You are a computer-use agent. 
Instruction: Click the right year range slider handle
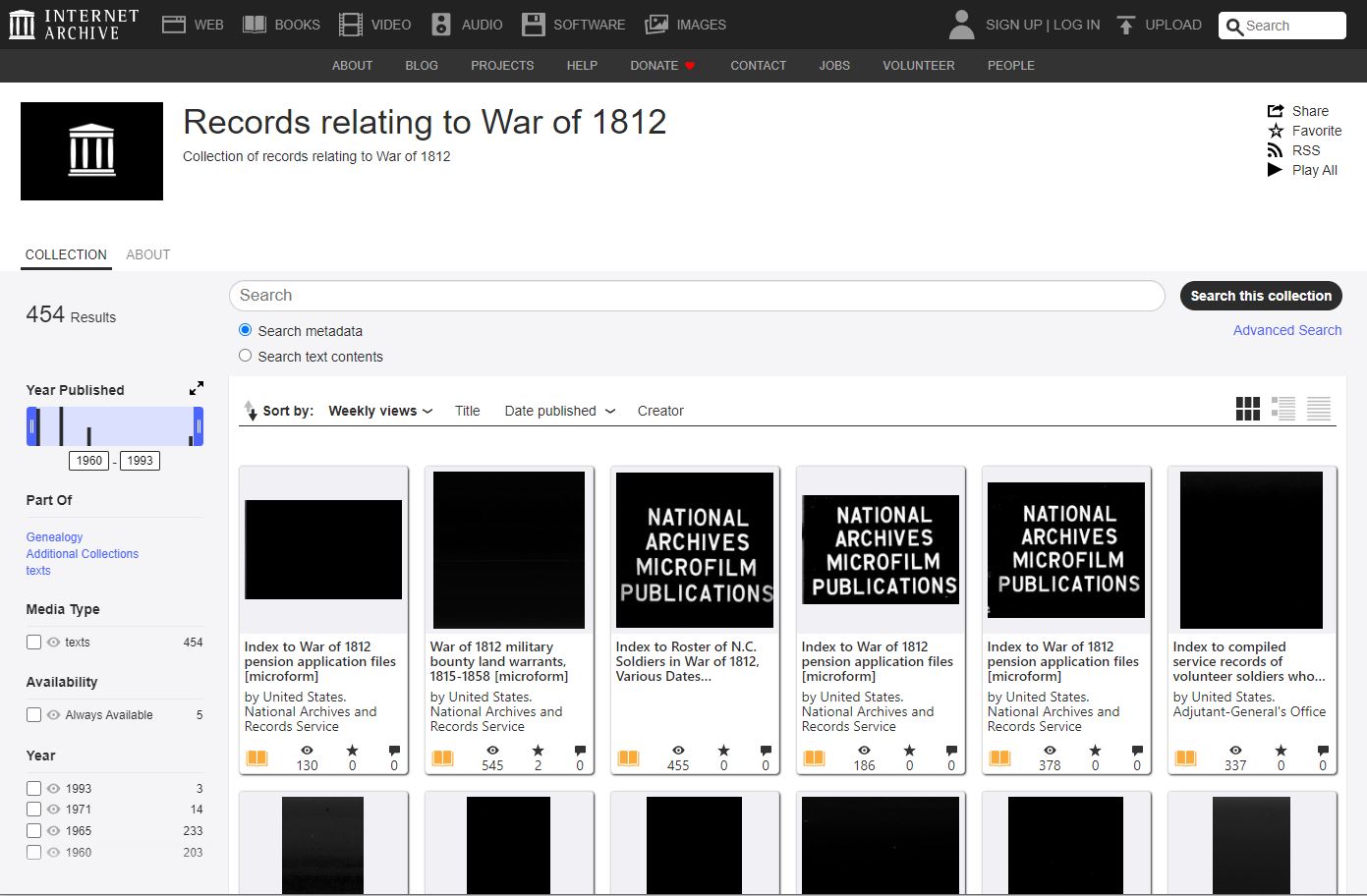pyautogui.click(x=199, y=426)
